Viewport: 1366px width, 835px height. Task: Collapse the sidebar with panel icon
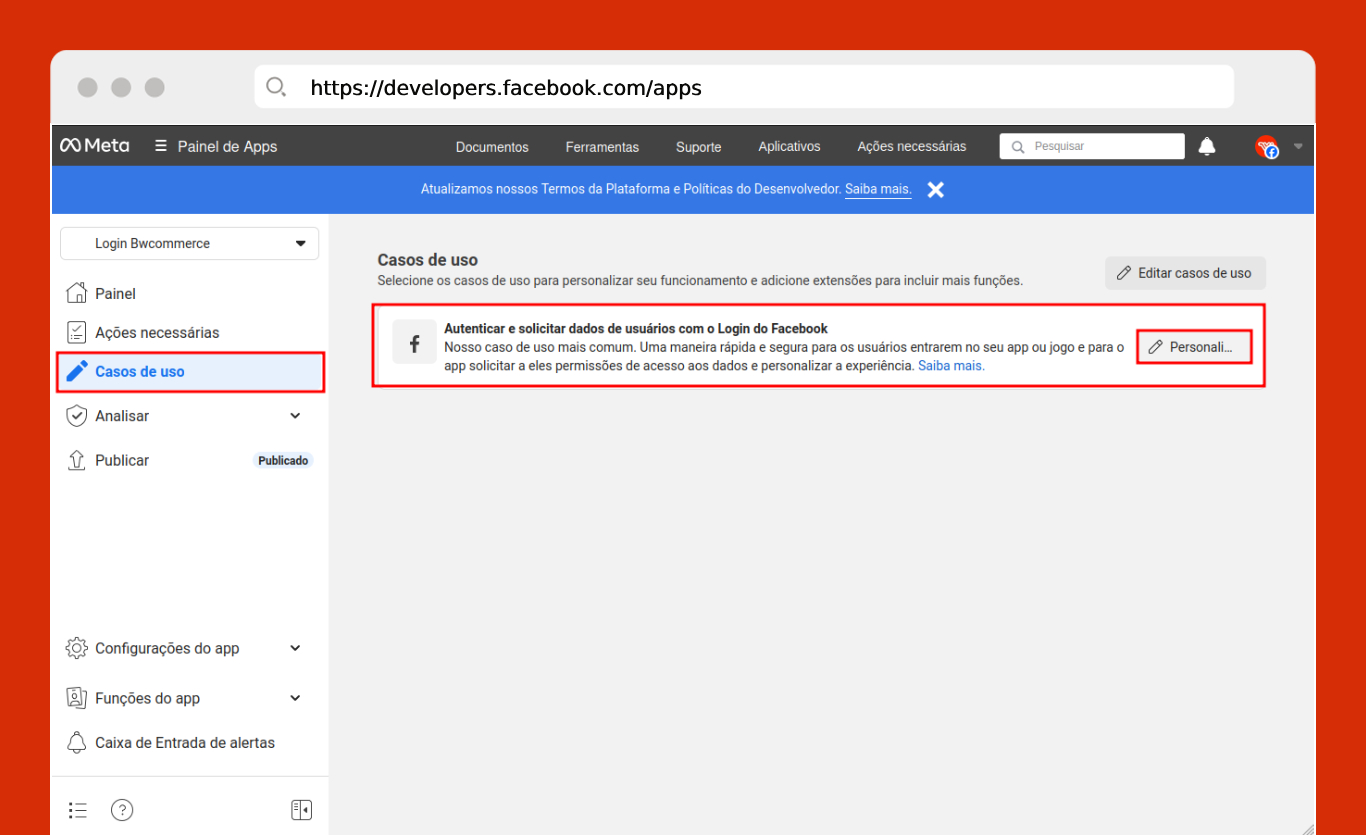coord(302,810)
